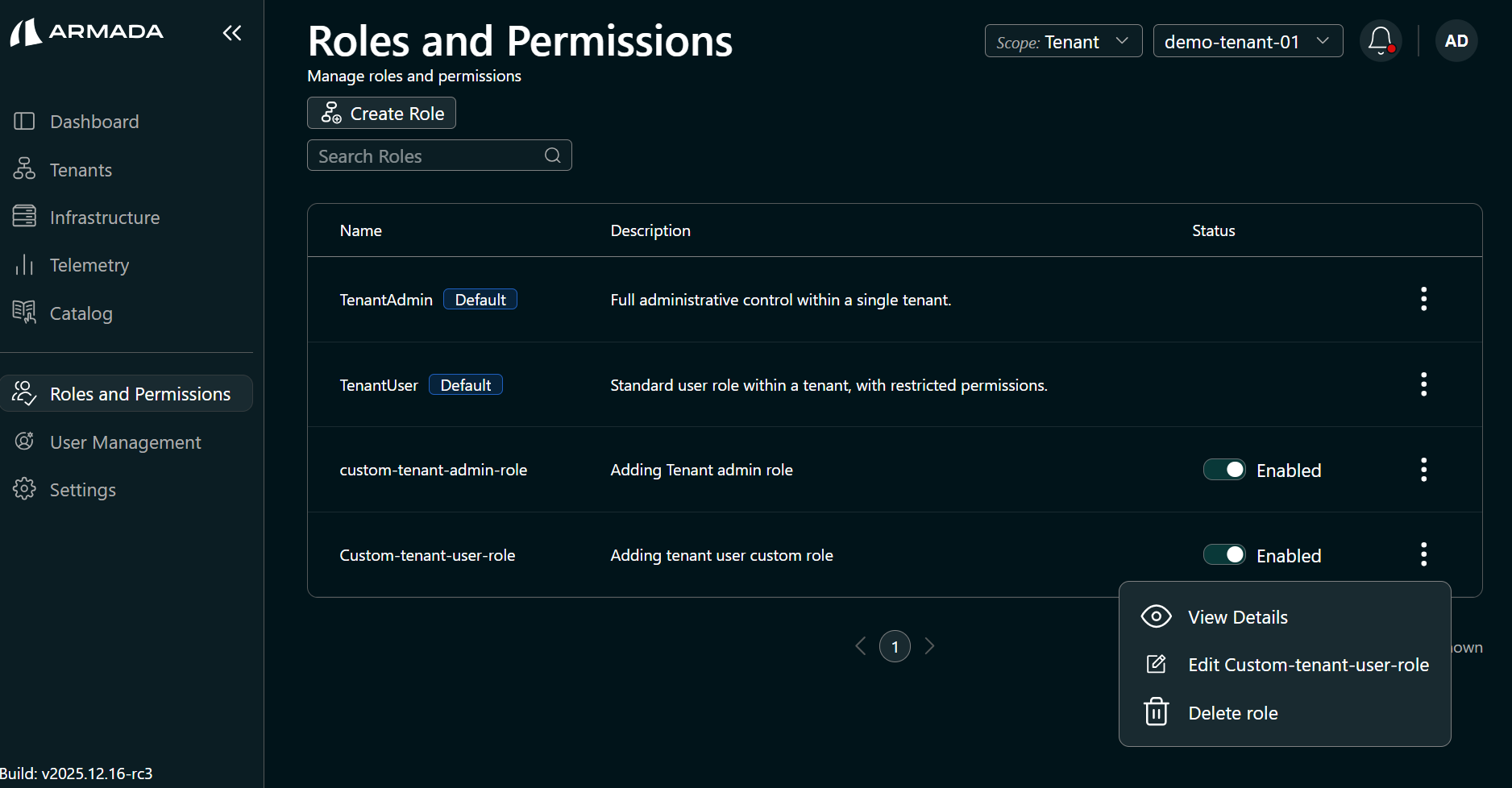This screenshot has width=1512, height=788.
Task: Open the Dashboard from the sidebar
Action: 94,121
